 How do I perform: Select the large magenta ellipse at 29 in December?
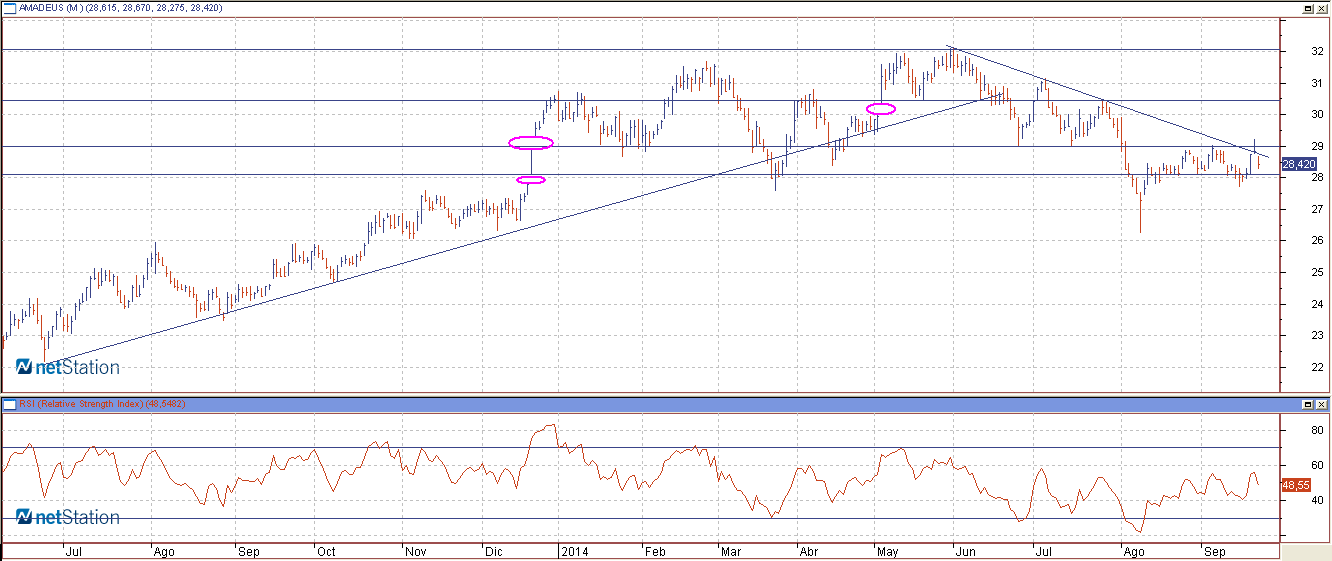(530, 142)
